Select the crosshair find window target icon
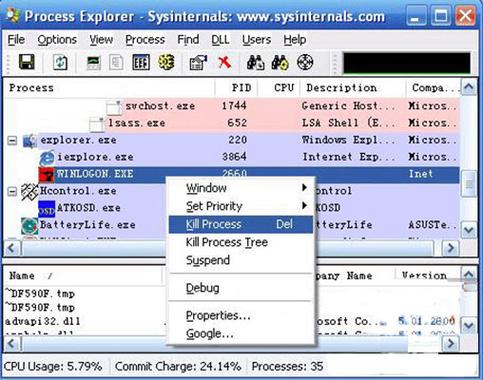This screenshot has width=483, height=380. pyautogui.click(x=305, y=62)
